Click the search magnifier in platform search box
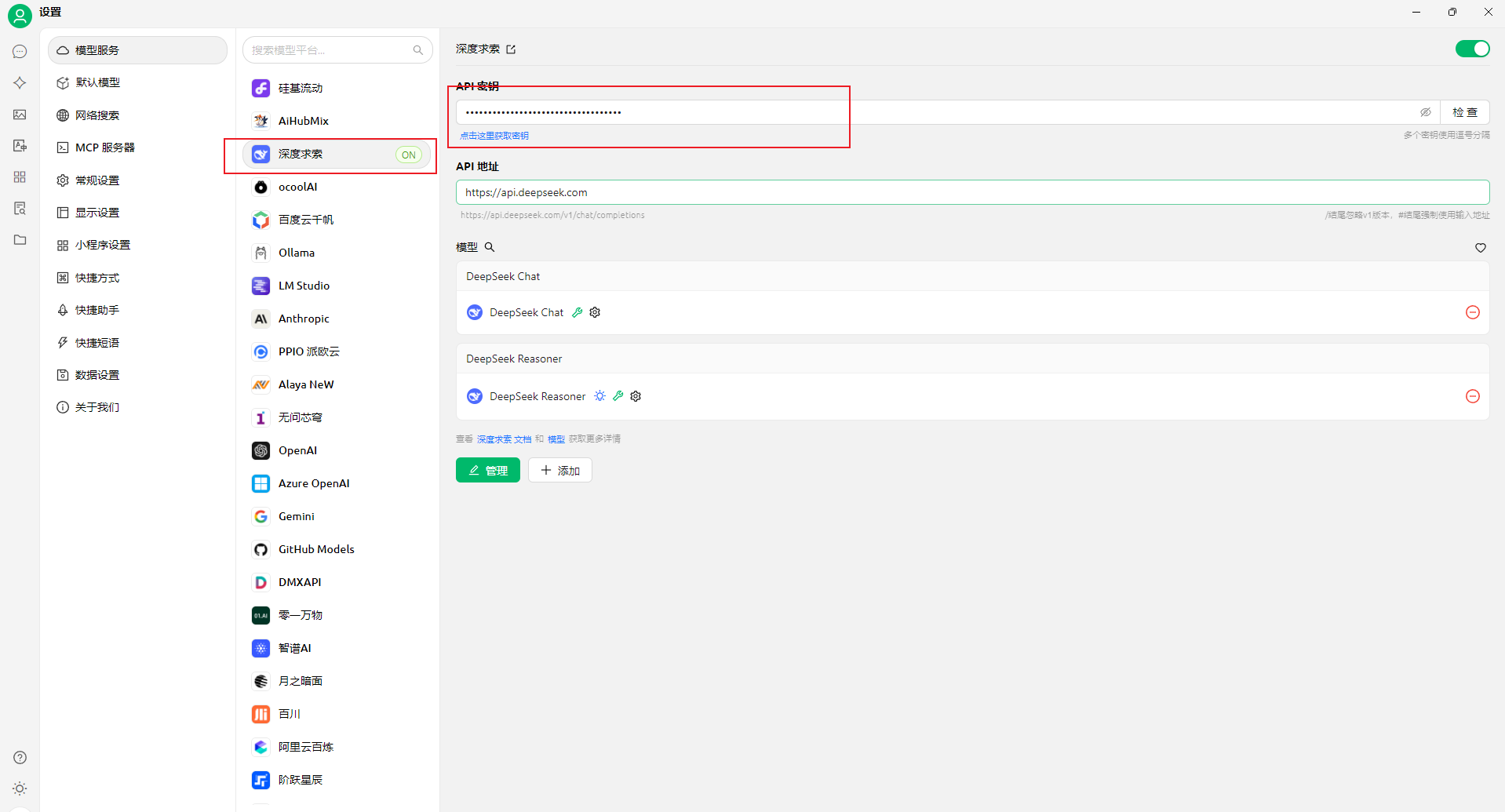Screen dimensions: 1505x812 pos(417,50)
